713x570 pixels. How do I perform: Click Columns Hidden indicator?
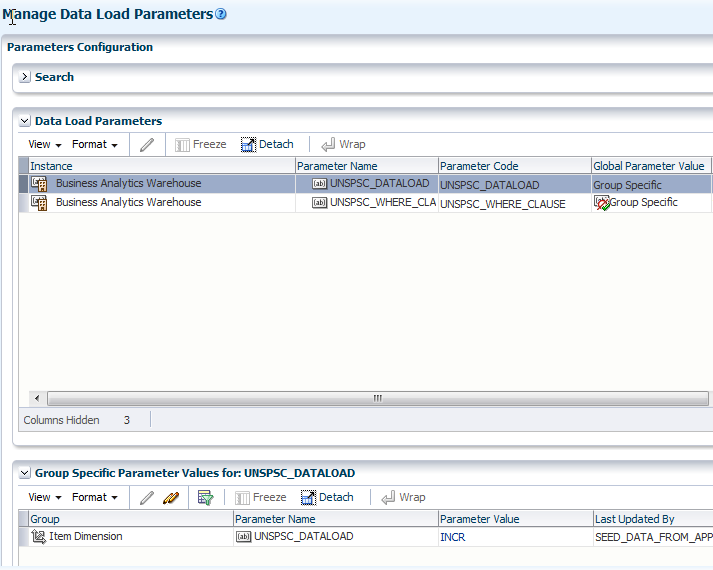[77, 420]
